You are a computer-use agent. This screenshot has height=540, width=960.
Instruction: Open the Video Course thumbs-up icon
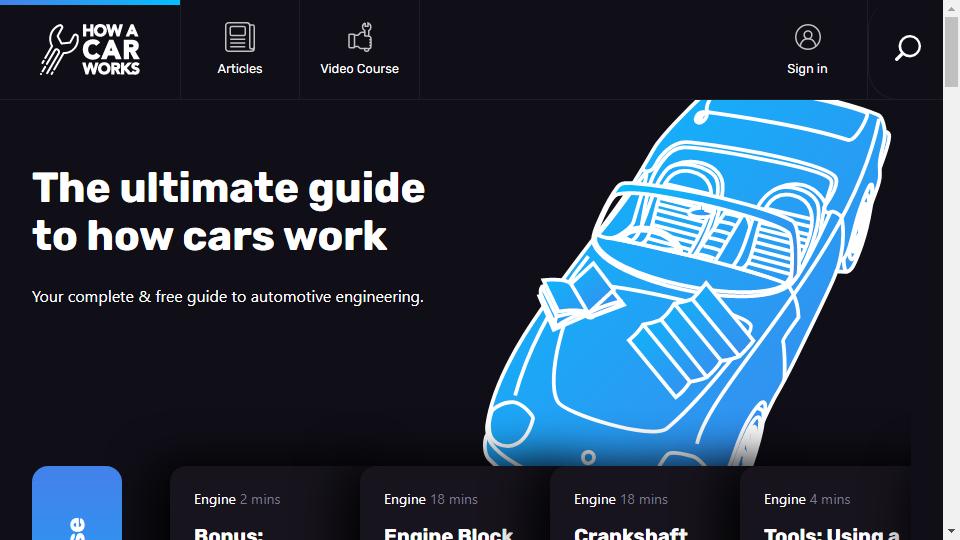click(x=360, y=37)
